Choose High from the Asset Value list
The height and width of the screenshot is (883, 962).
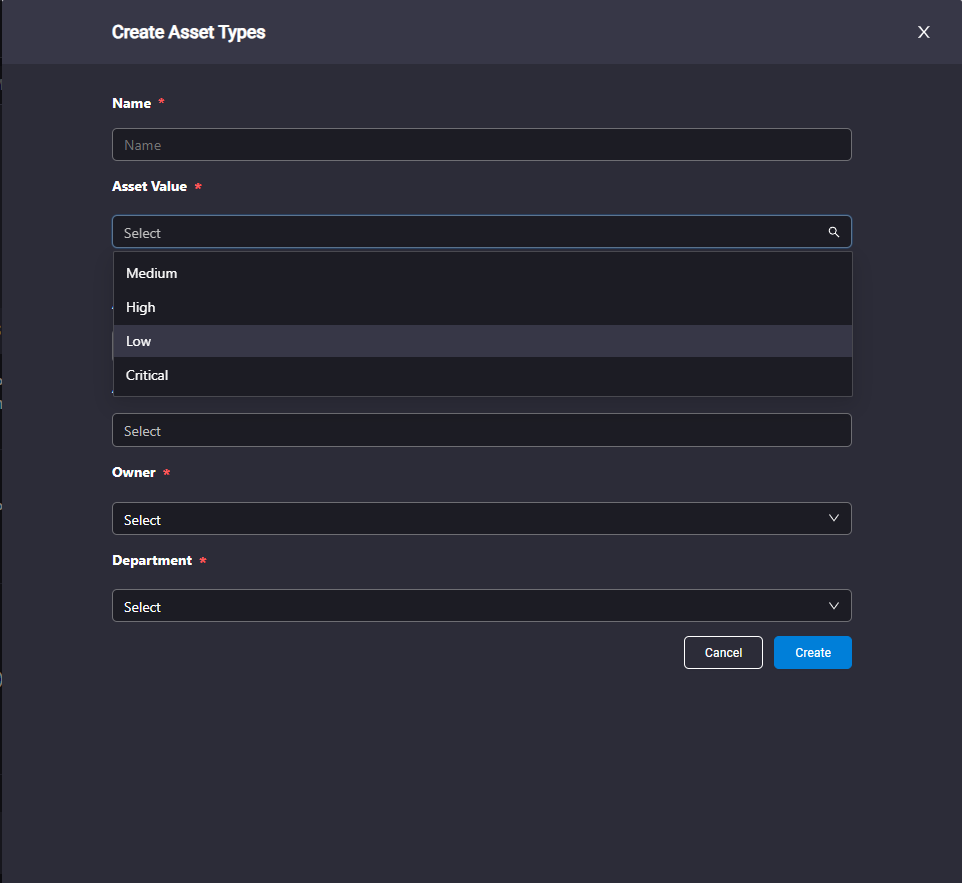click(483, 307)
